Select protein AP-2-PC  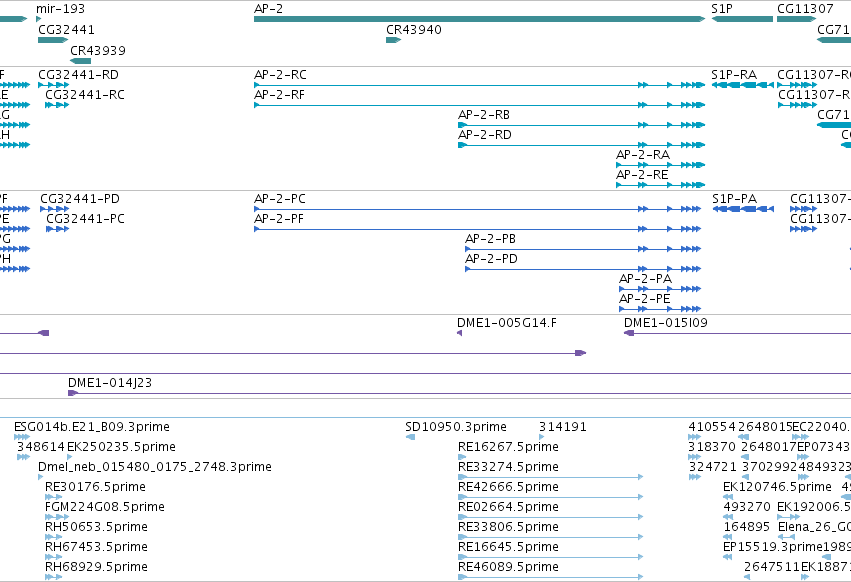tap(478, 209)
